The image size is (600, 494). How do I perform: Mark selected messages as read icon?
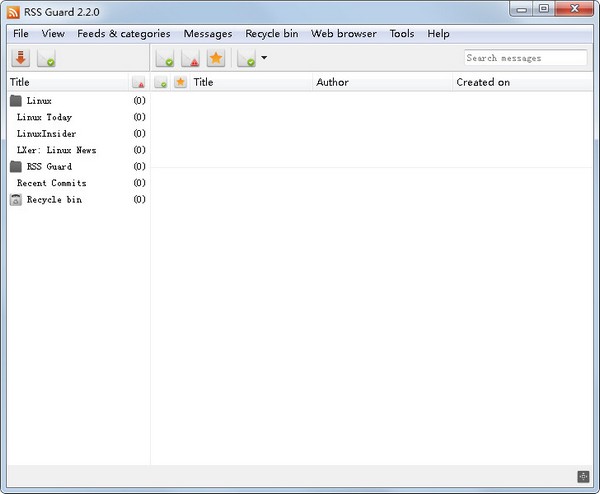[x=165, y=58]
